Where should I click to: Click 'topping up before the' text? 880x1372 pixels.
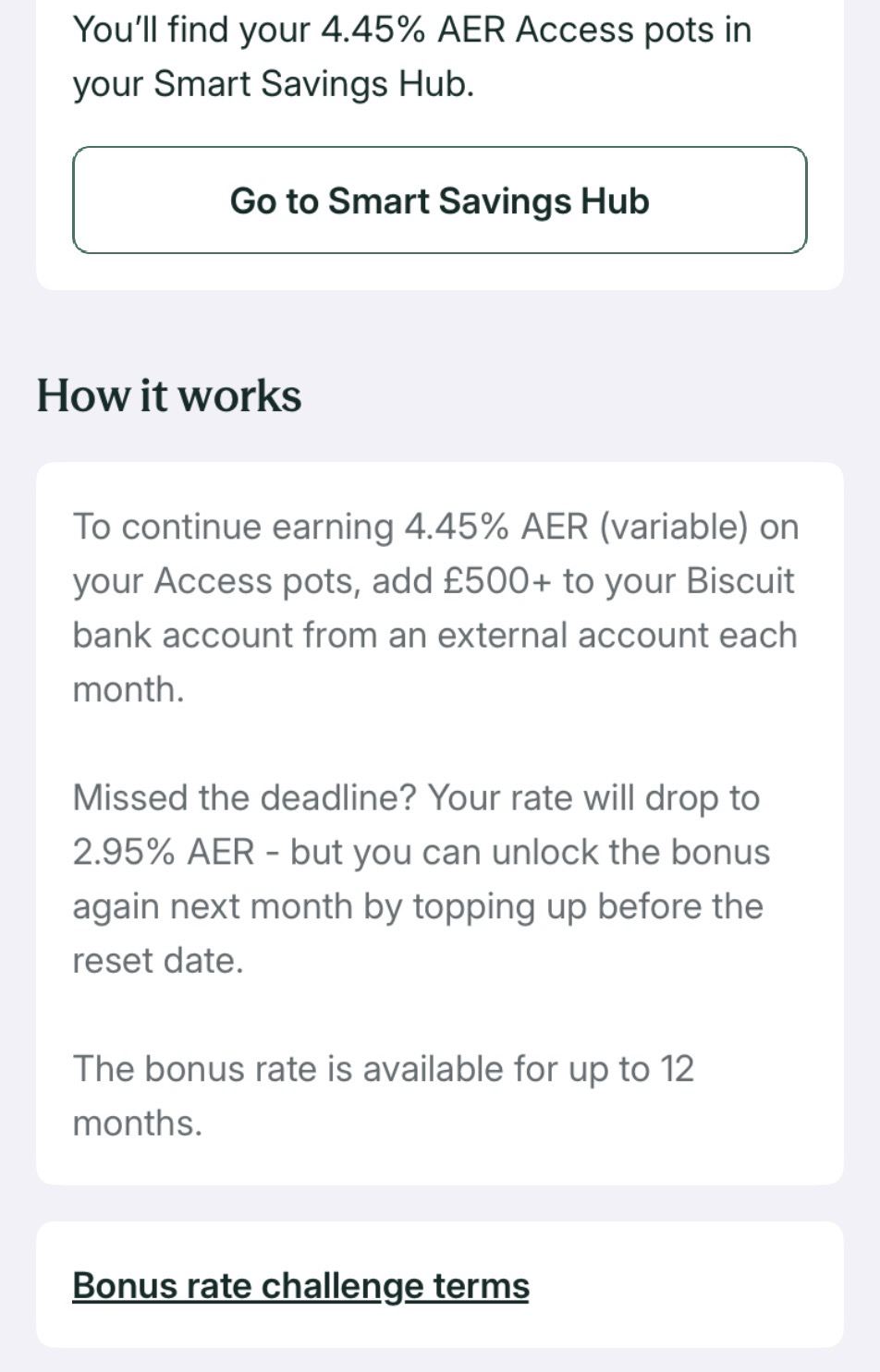[x=588, y=906]
